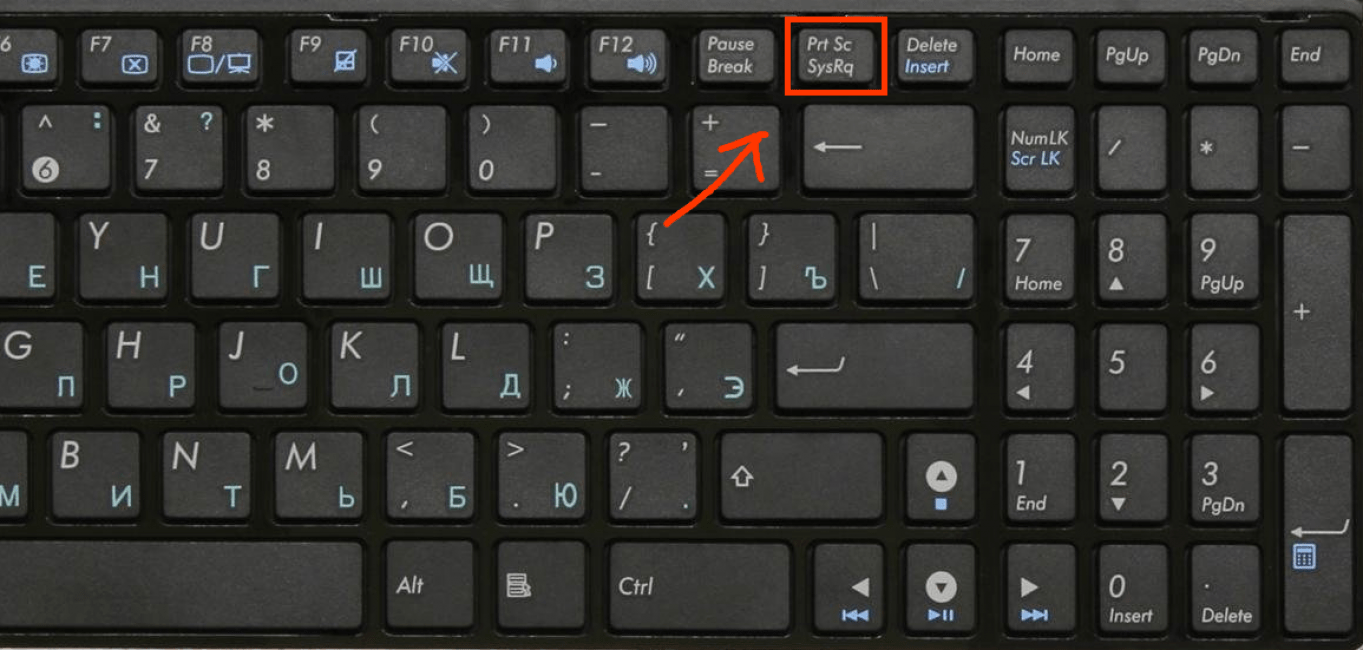Screen dimensions: 1363x650
Task: Click the F12 volume up key
Action: tap(626, 57)
